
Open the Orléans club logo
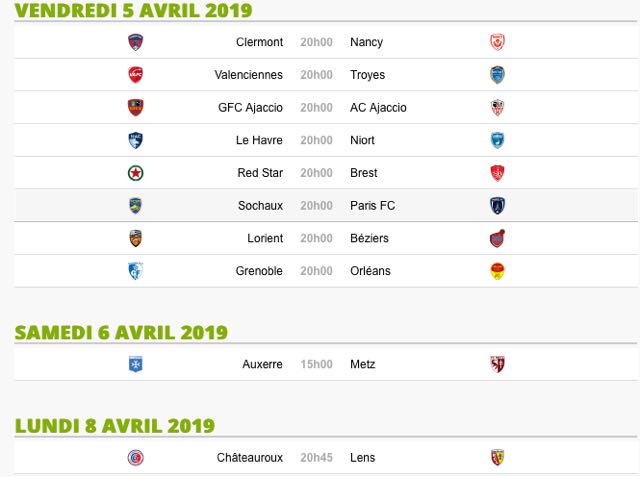(497, 271)
